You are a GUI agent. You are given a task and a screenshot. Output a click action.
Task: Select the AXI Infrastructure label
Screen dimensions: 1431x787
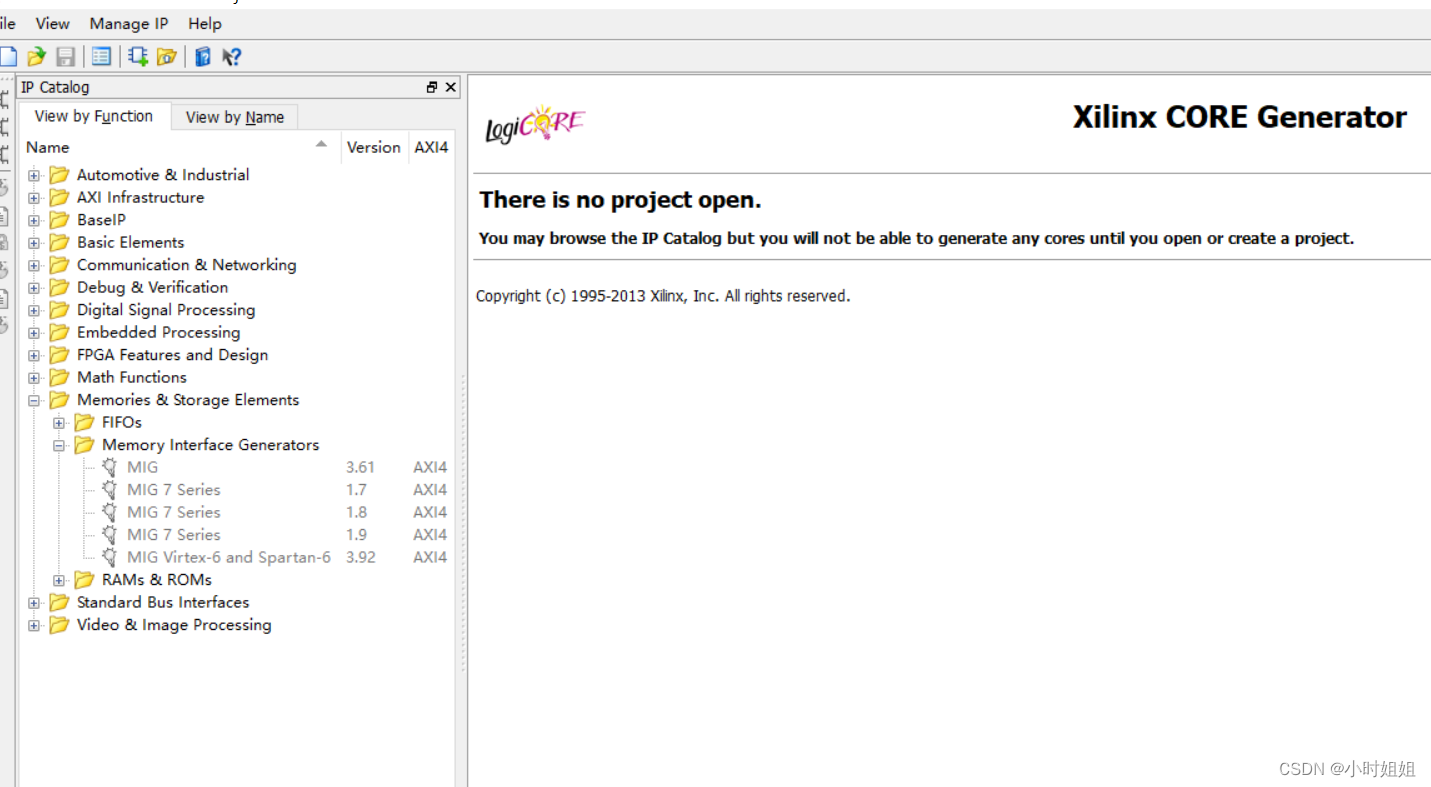(140, 197)
